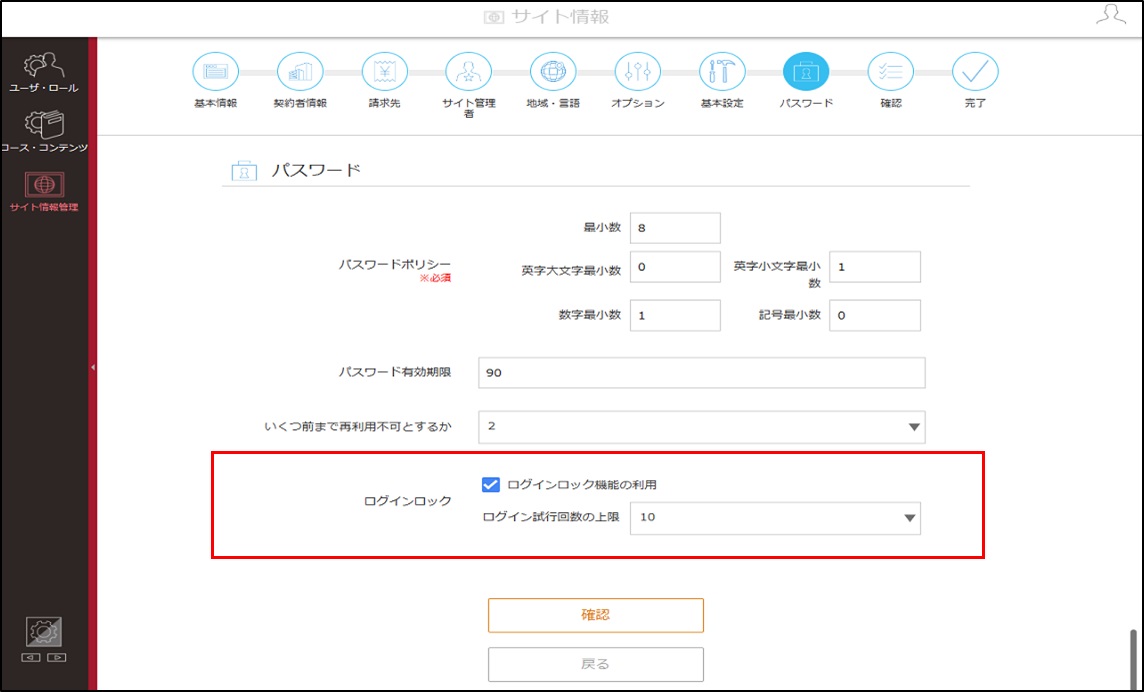Jump to the 基本設定 tools step
Screen dimensions: 1144x692
point(722,72)
